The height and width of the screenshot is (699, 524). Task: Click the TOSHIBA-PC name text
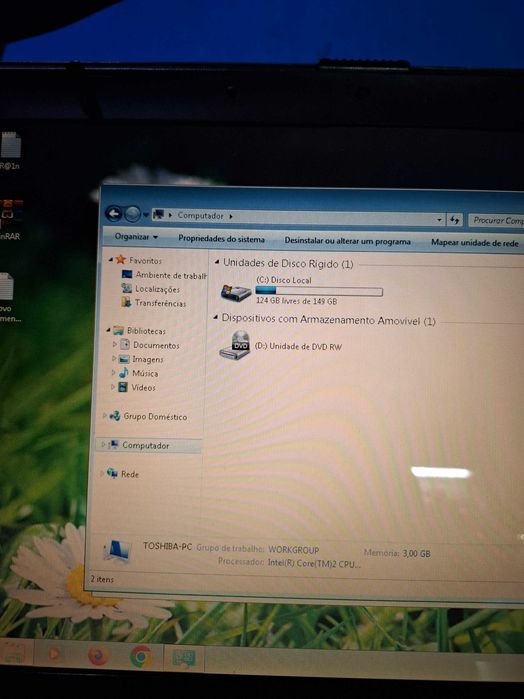pyautogui.click(x=167, y=546)
